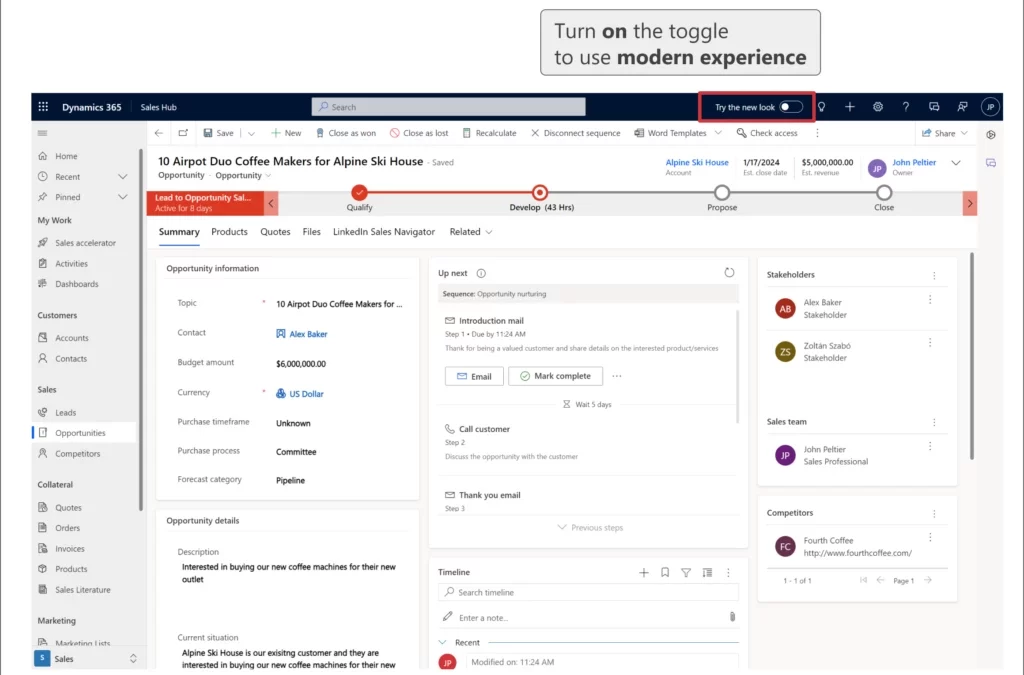Viewport: 1024px width, 675px height.
Task: Click timeline bookmark icon
Action: pos(665,573)
